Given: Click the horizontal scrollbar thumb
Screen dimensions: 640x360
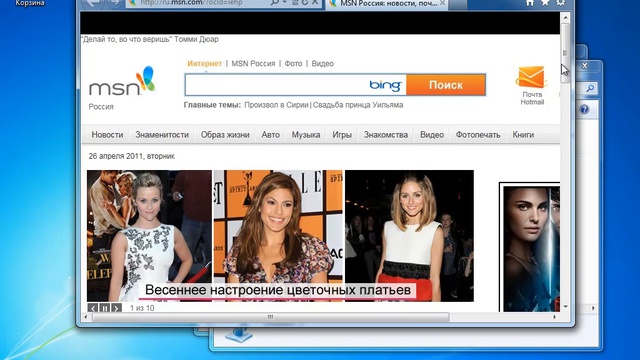Looking at the screenshot, I should click(270, 317).
